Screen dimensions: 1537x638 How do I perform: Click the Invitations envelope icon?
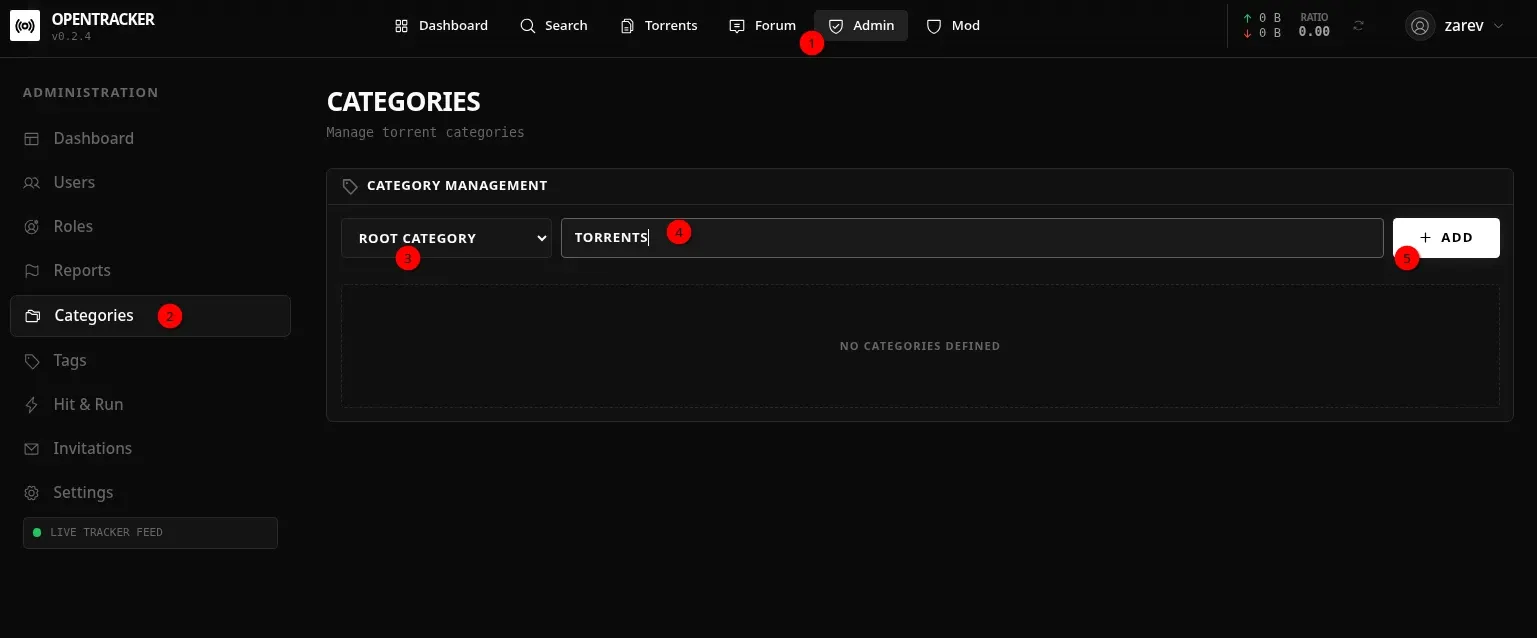coord(32,449)
